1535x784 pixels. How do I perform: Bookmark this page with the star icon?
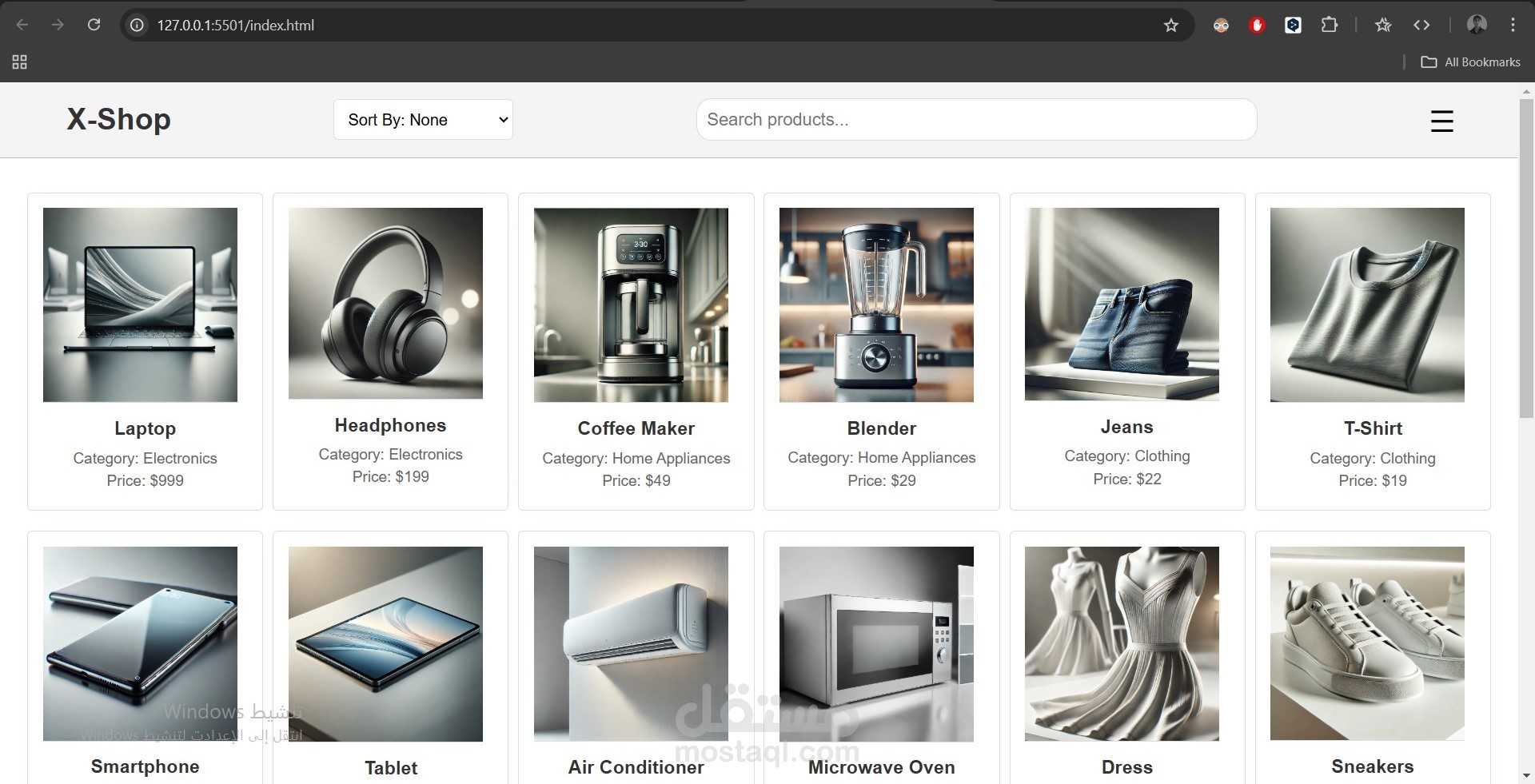[1170, 25]
